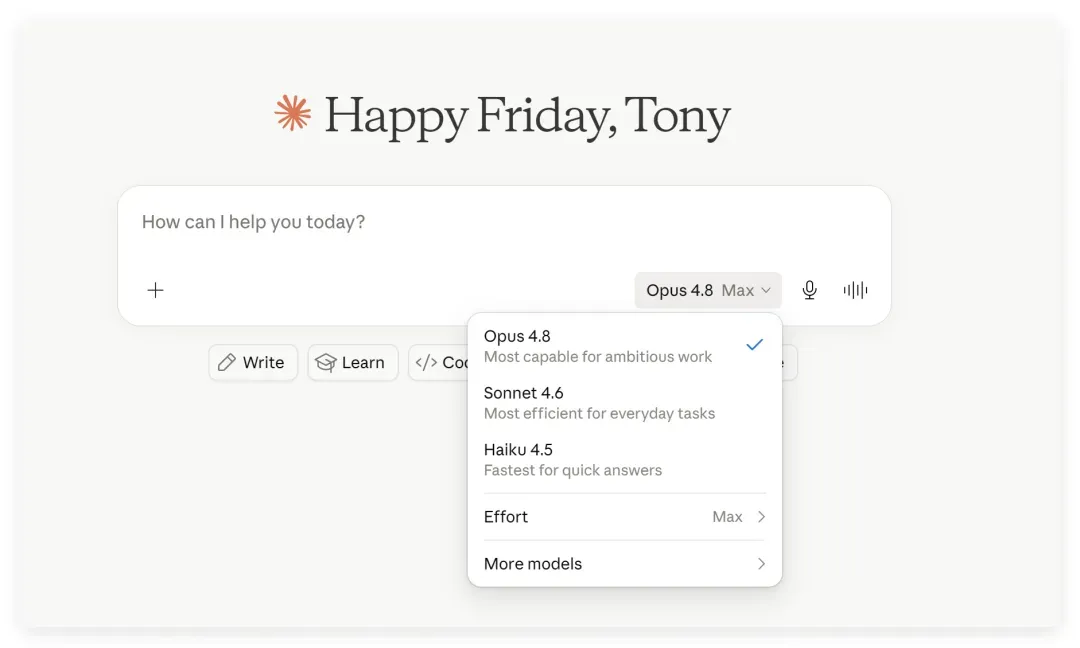The height and width of the screenshot is (648, 1080).
Task: Click the Max effort value label
Action: 727,516
